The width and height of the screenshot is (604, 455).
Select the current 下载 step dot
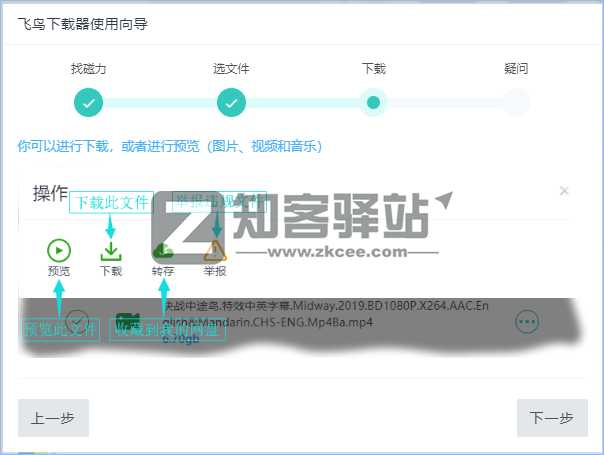373,102
